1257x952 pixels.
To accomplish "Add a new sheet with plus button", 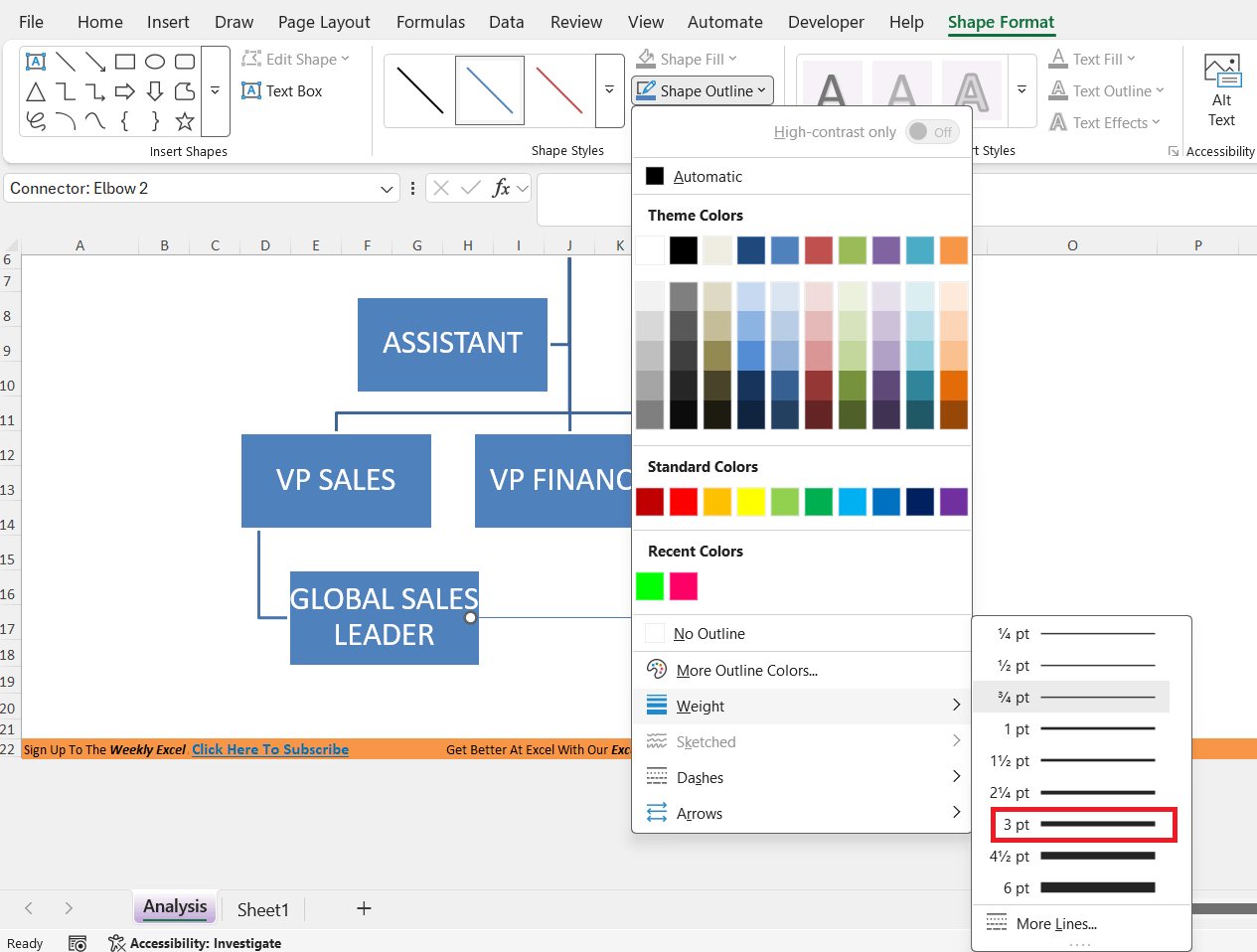I will coord(364,908).
